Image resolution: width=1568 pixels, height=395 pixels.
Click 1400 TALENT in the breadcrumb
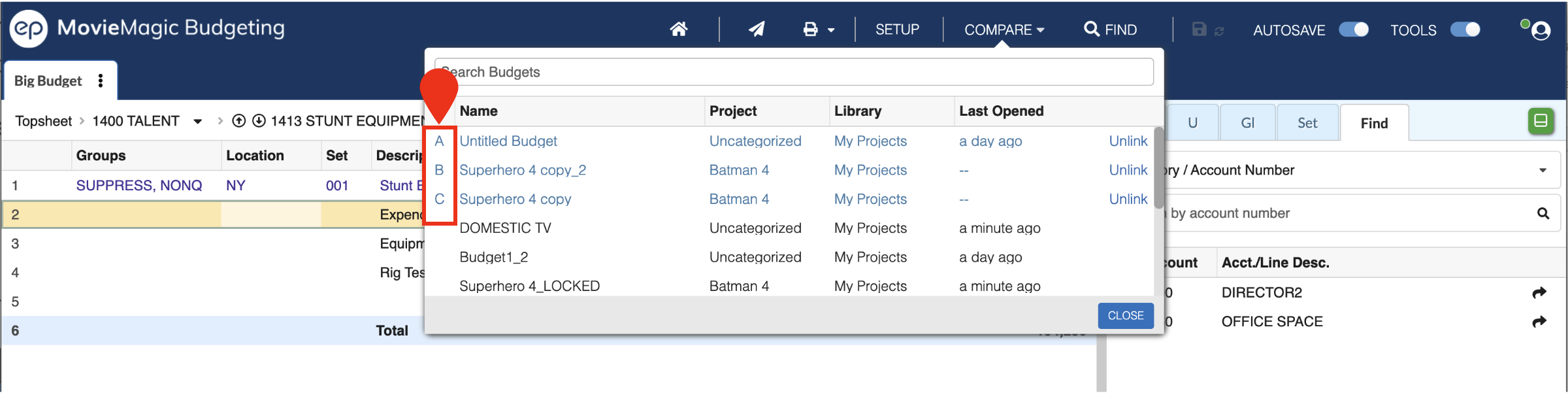(136, 121)
